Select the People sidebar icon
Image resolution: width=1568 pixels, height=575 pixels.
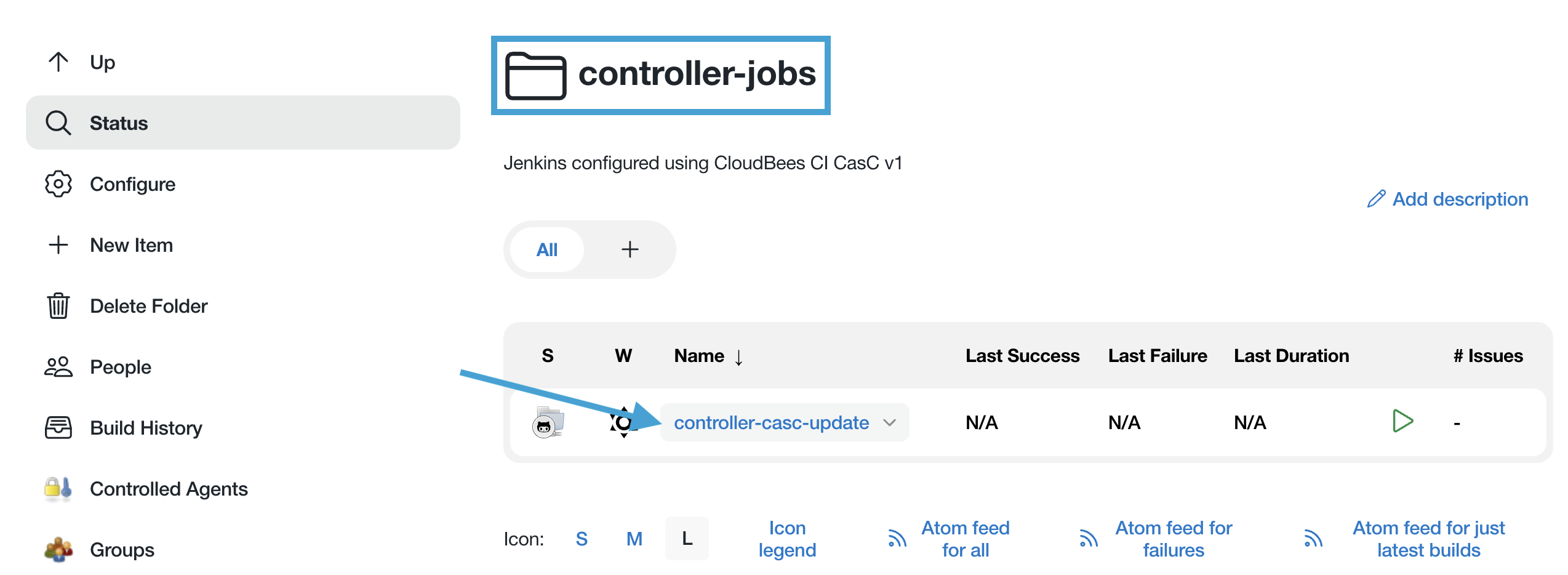[58, 366]
